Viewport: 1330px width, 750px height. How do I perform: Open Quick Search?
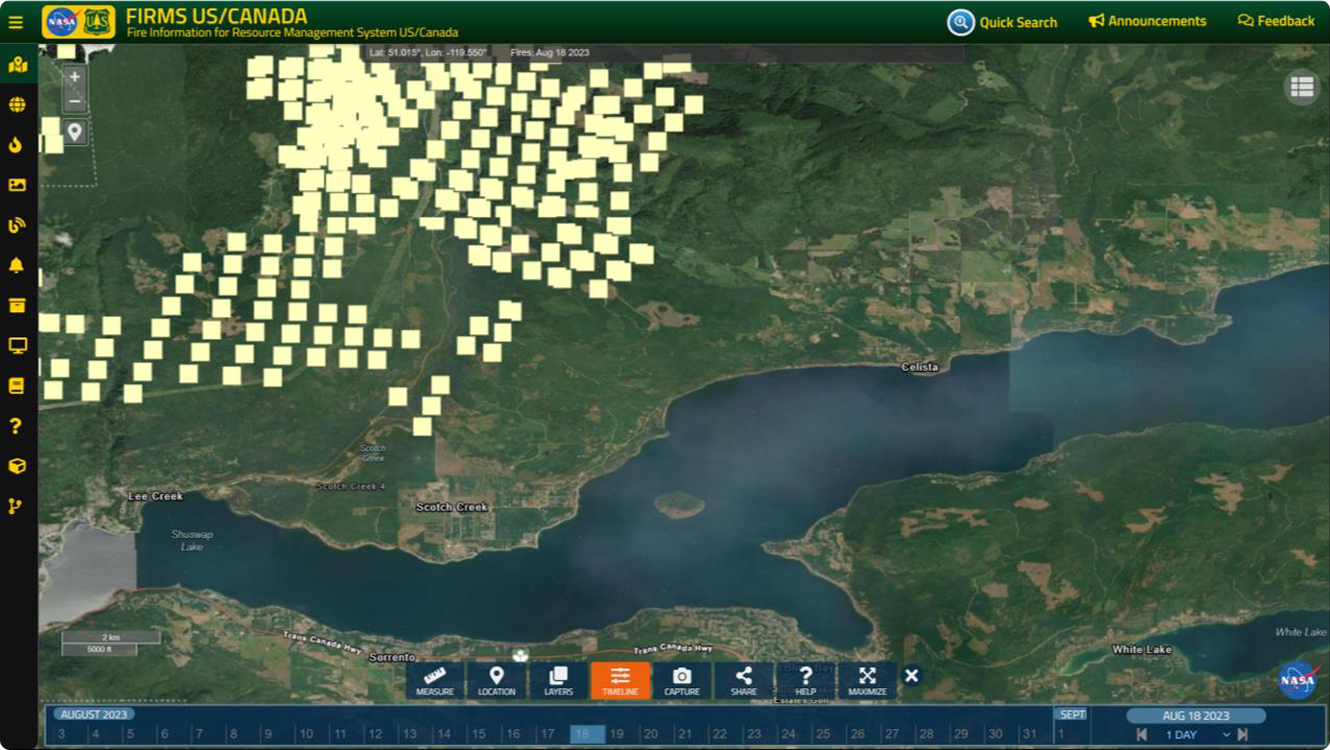(1003, 22)
